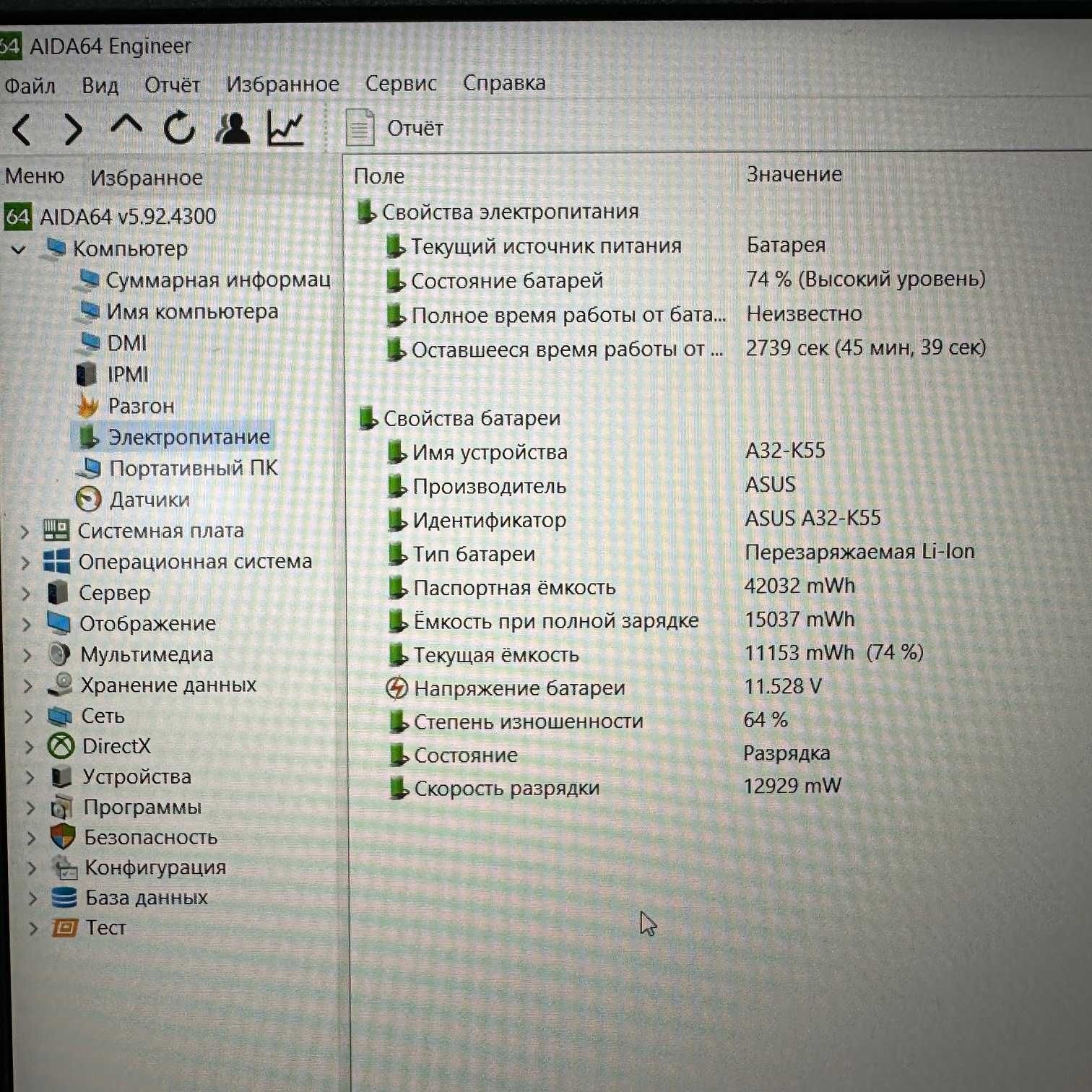
Task: Open the user icon in the toolbar
Action: pos(233,129)
